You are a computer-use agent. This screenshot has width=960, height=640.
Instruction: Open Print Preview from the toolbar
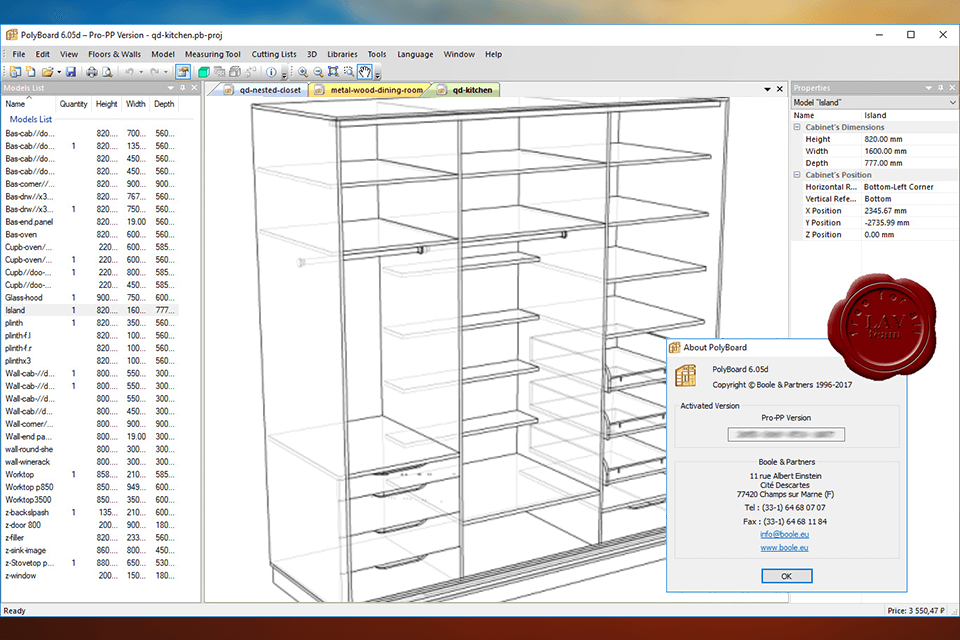pyautogui.click(x=107, y=72)
